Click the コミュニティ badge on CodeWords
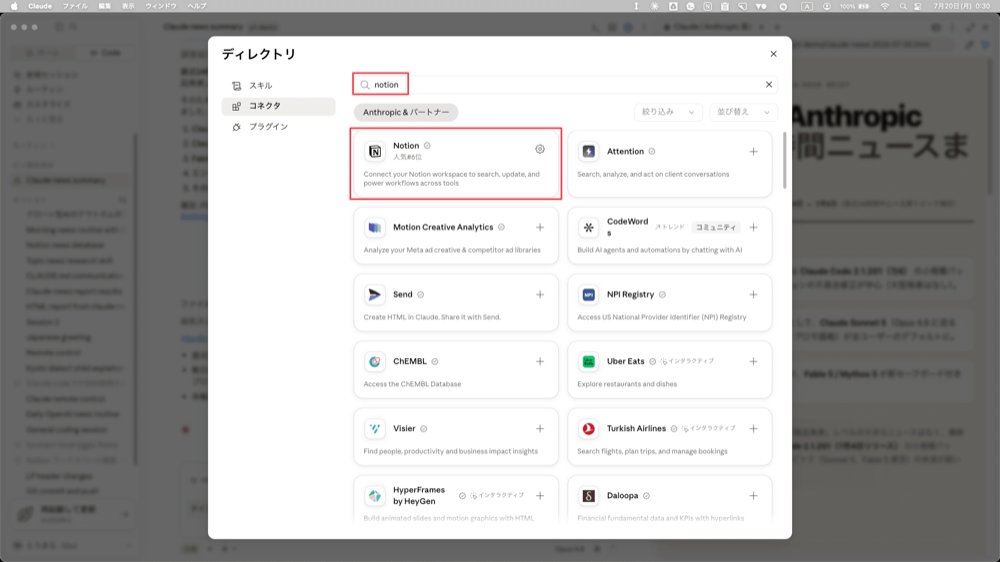This screenshot has height=562, width=1000. (716, 228)
